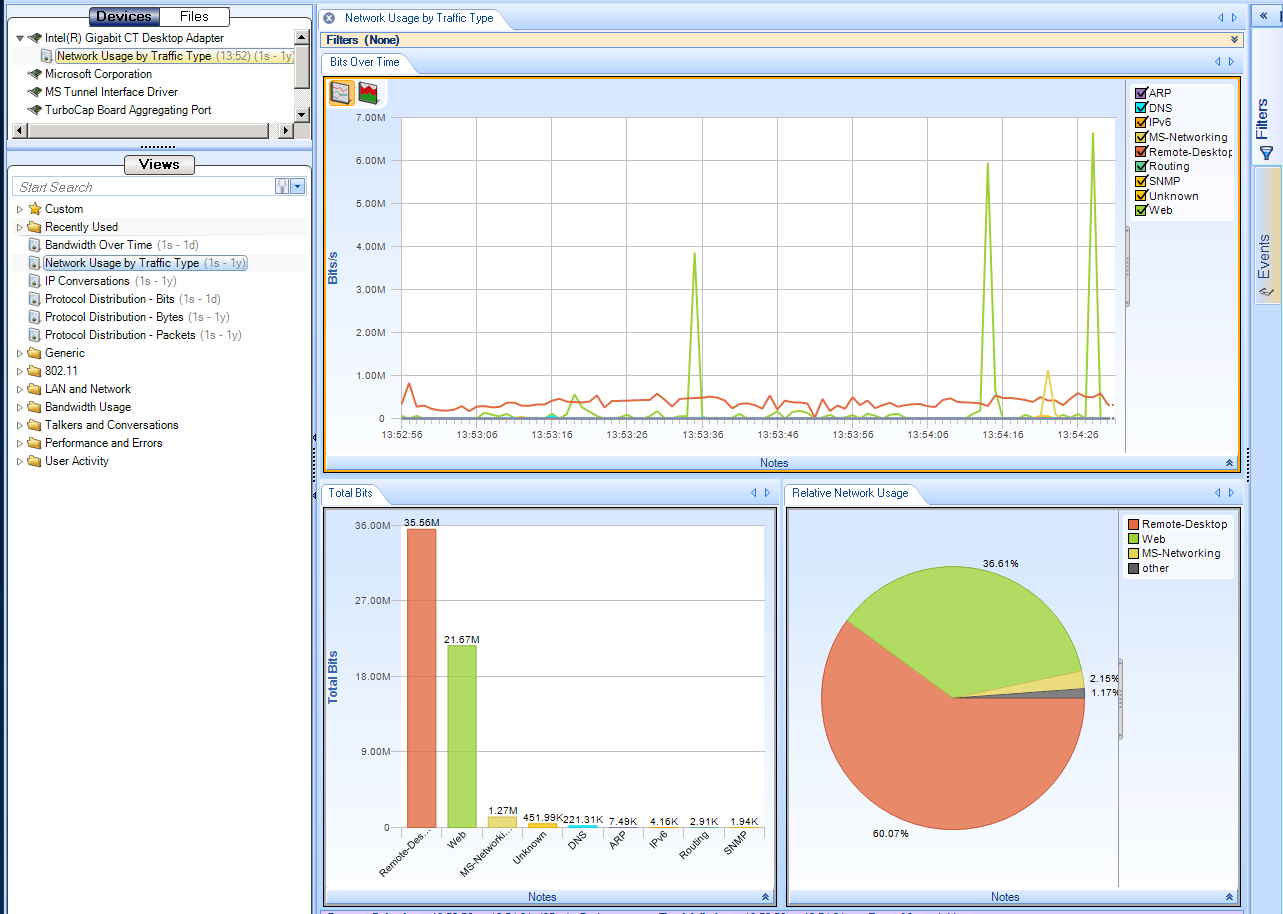Image resolution: width=1283 pixels, height=914 pixels.
Task: Toggle the ARP series checkbox
Action: pyautogui.click(x=1141, y=93)
